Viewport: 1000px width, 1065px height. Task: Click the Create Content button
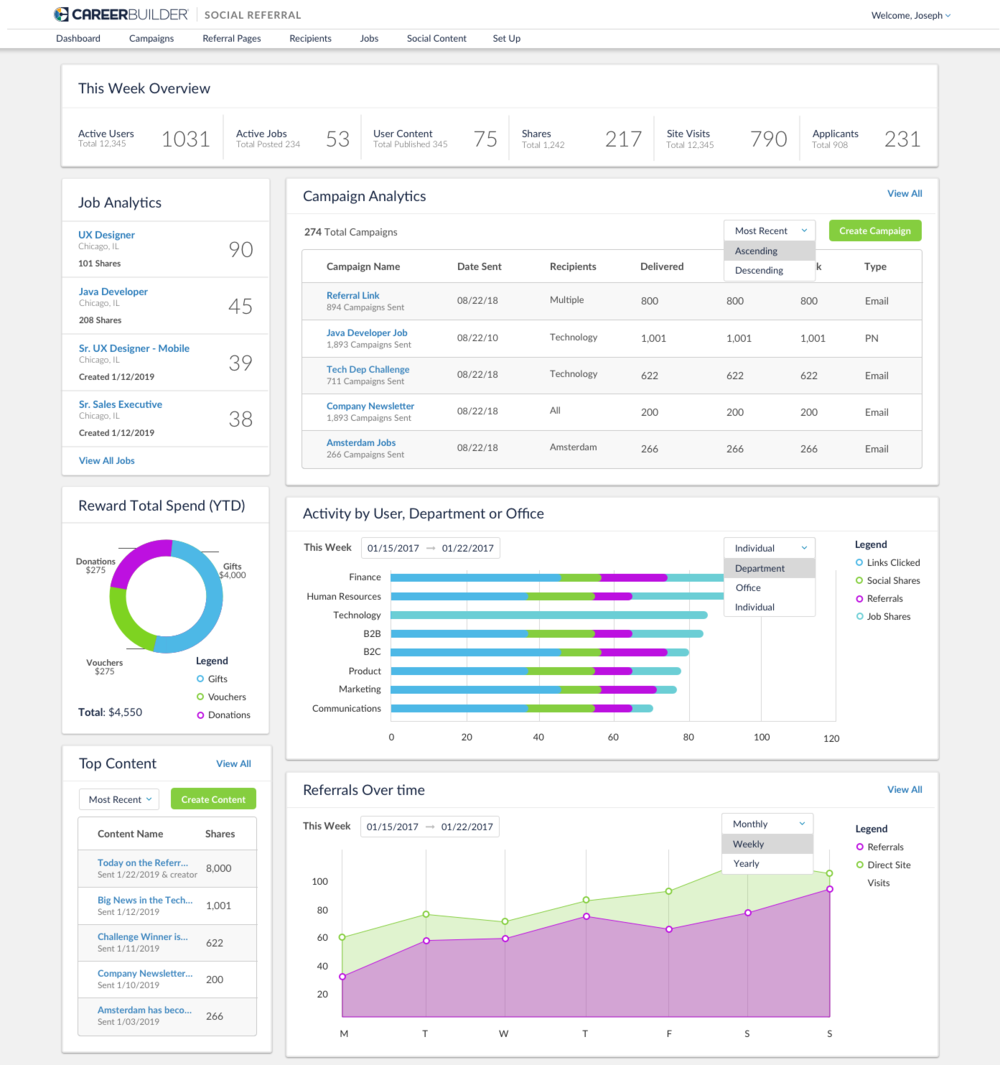pyautogui.click(x=213, y=799)
